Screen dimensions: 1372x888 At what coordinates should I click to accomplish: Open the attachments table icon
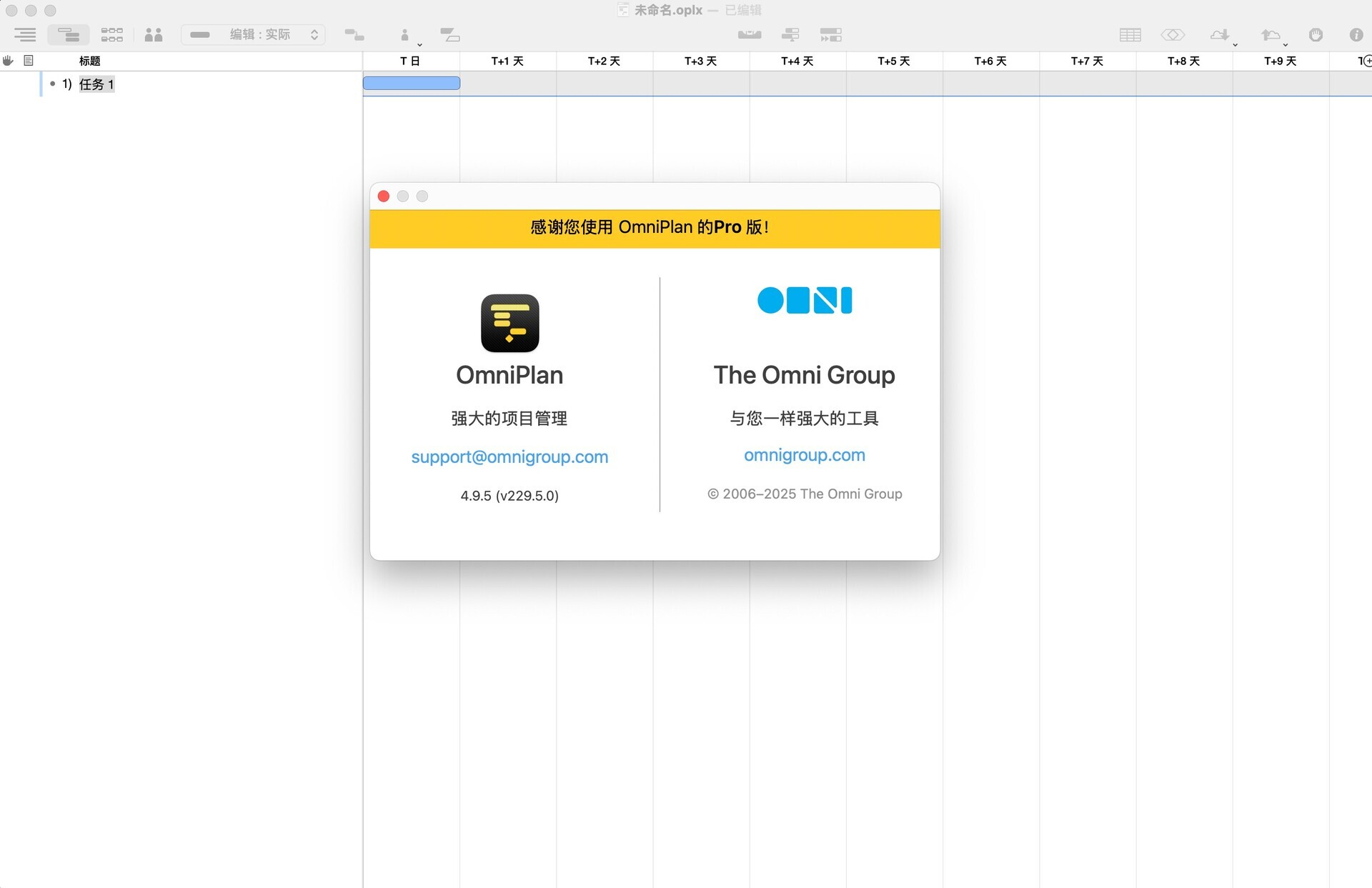tap(1130, 34)
